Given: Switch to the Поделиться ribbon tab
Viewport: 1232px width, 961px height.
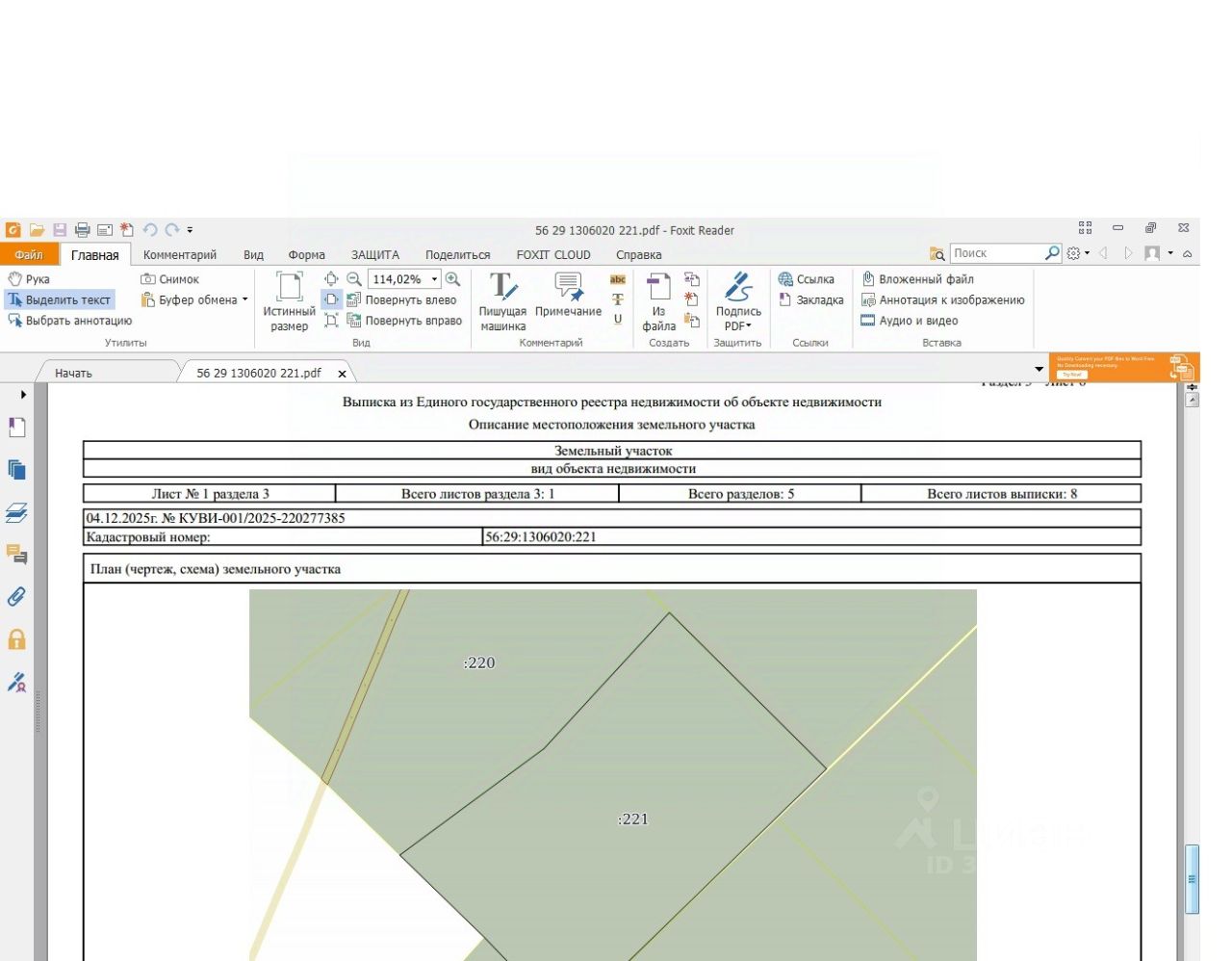Looking at the screenshot, I should tap(458, 255).
